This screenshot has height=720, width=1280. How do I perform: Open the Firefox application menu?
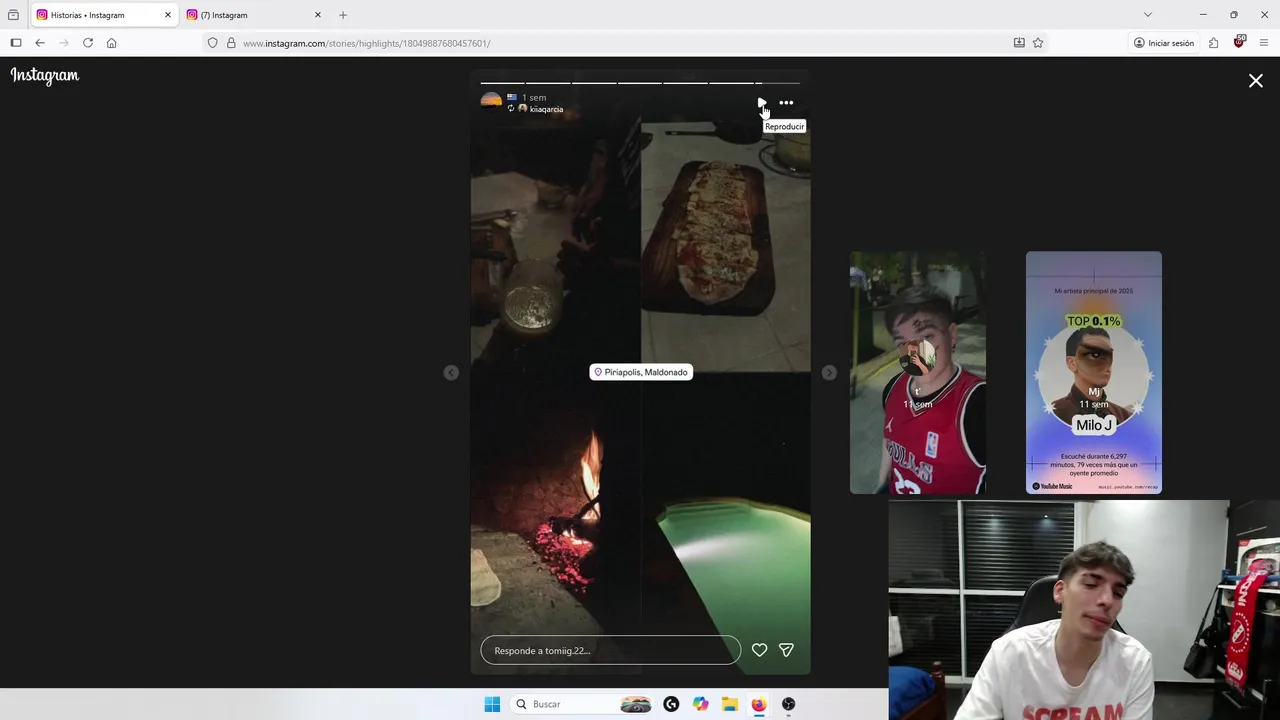pyautogui.click(x=1264, y=43)
